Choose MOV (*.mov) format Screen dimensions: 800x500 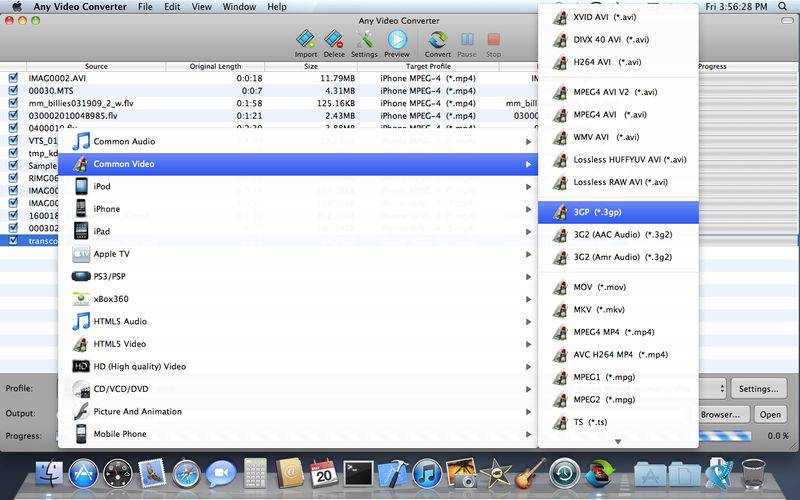point(618,287)
